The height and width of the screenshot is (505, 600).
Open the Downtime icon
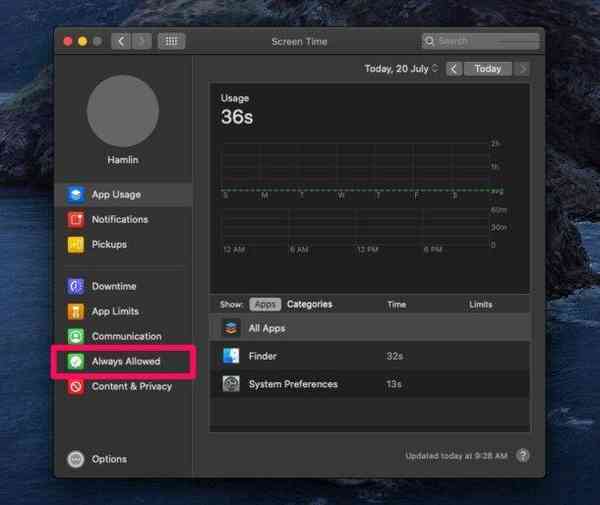point(76,286)
